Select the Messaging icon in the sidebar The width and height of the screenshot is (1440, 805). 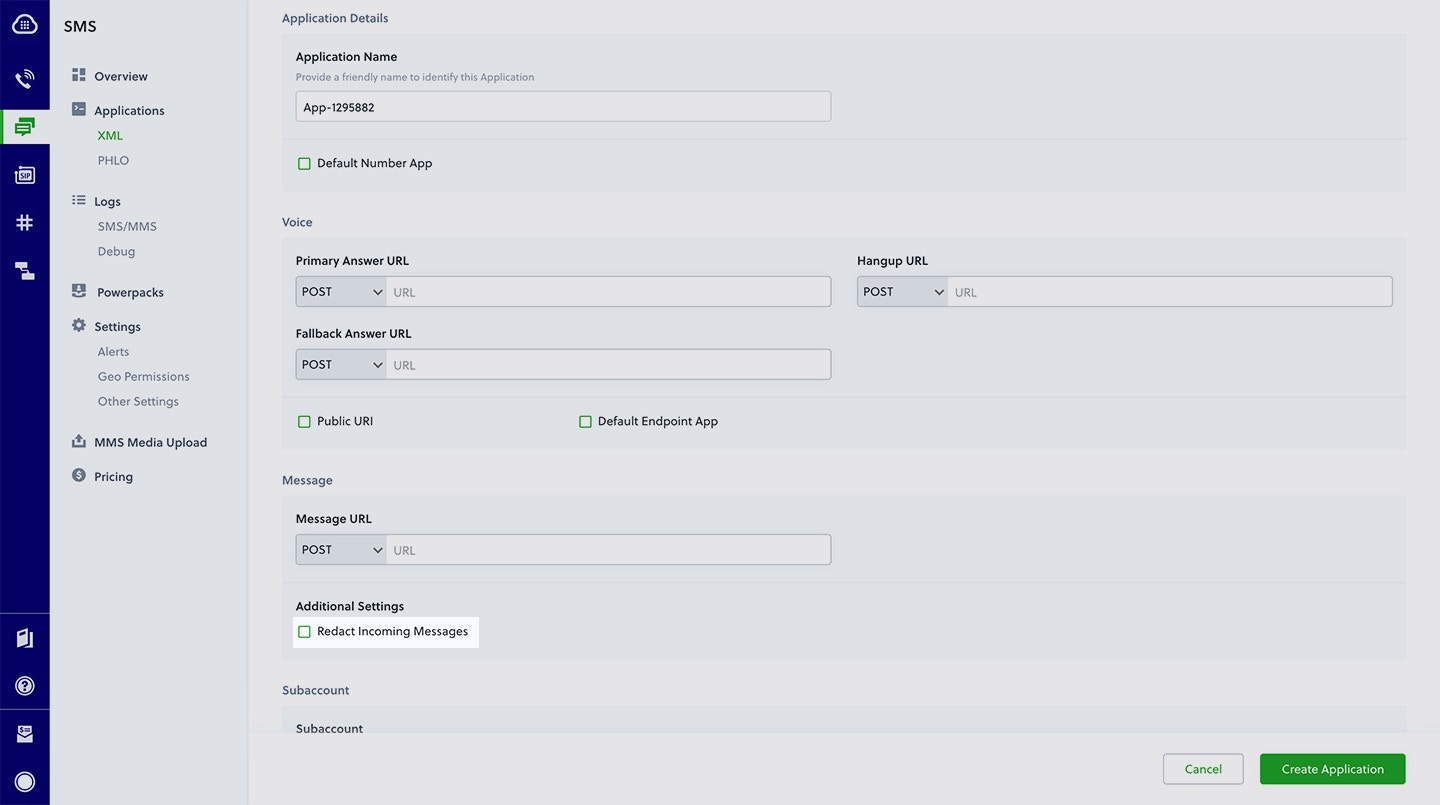pos(25,126)
